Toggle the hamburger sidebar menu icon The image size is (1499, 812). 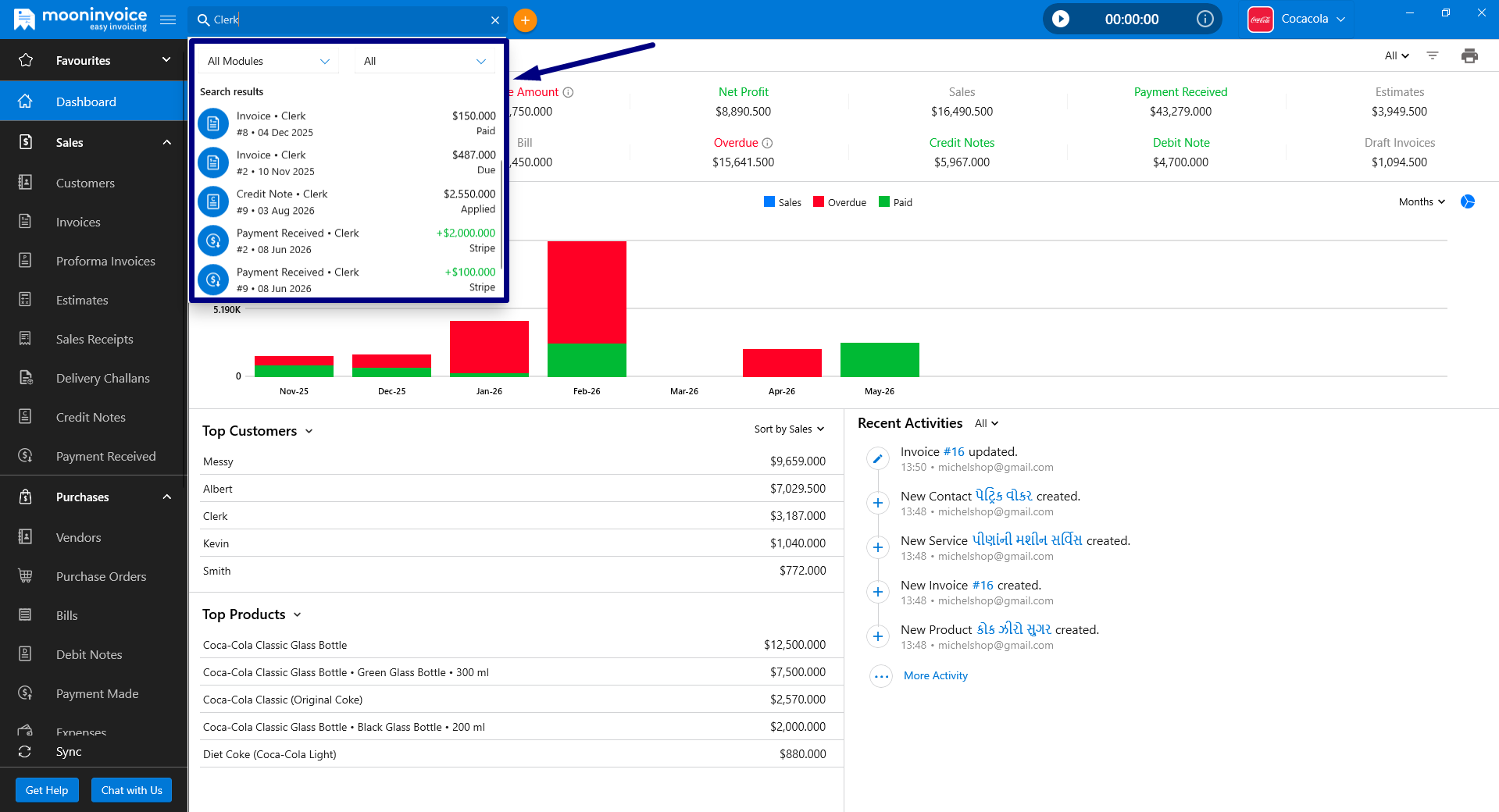(x=168, y=20)
